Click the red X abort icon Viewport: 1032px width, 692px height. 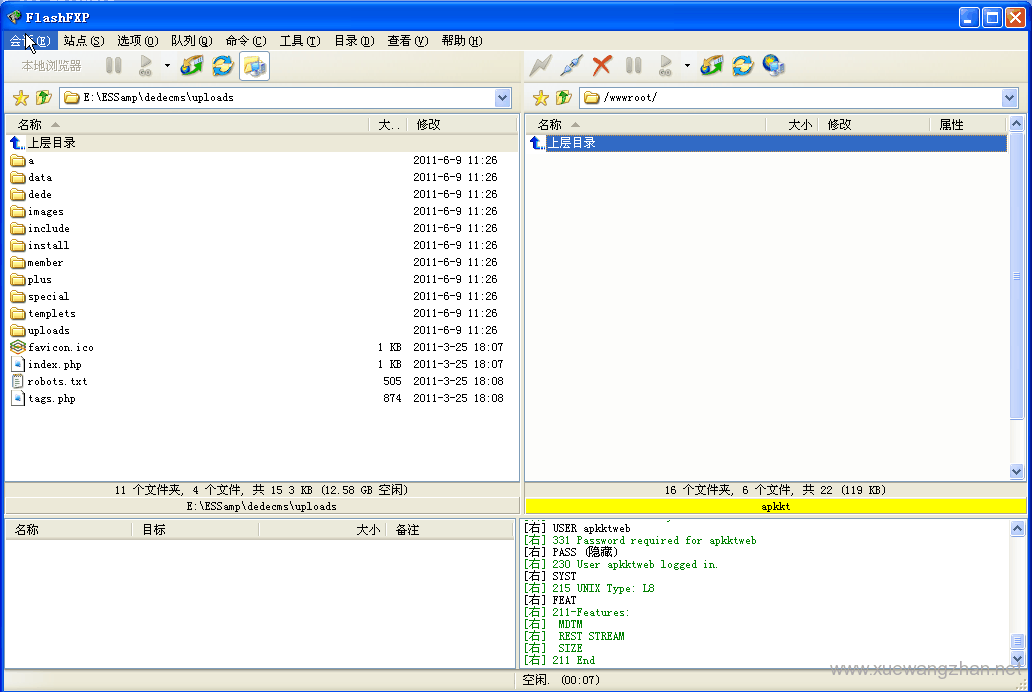coord(602,66)
